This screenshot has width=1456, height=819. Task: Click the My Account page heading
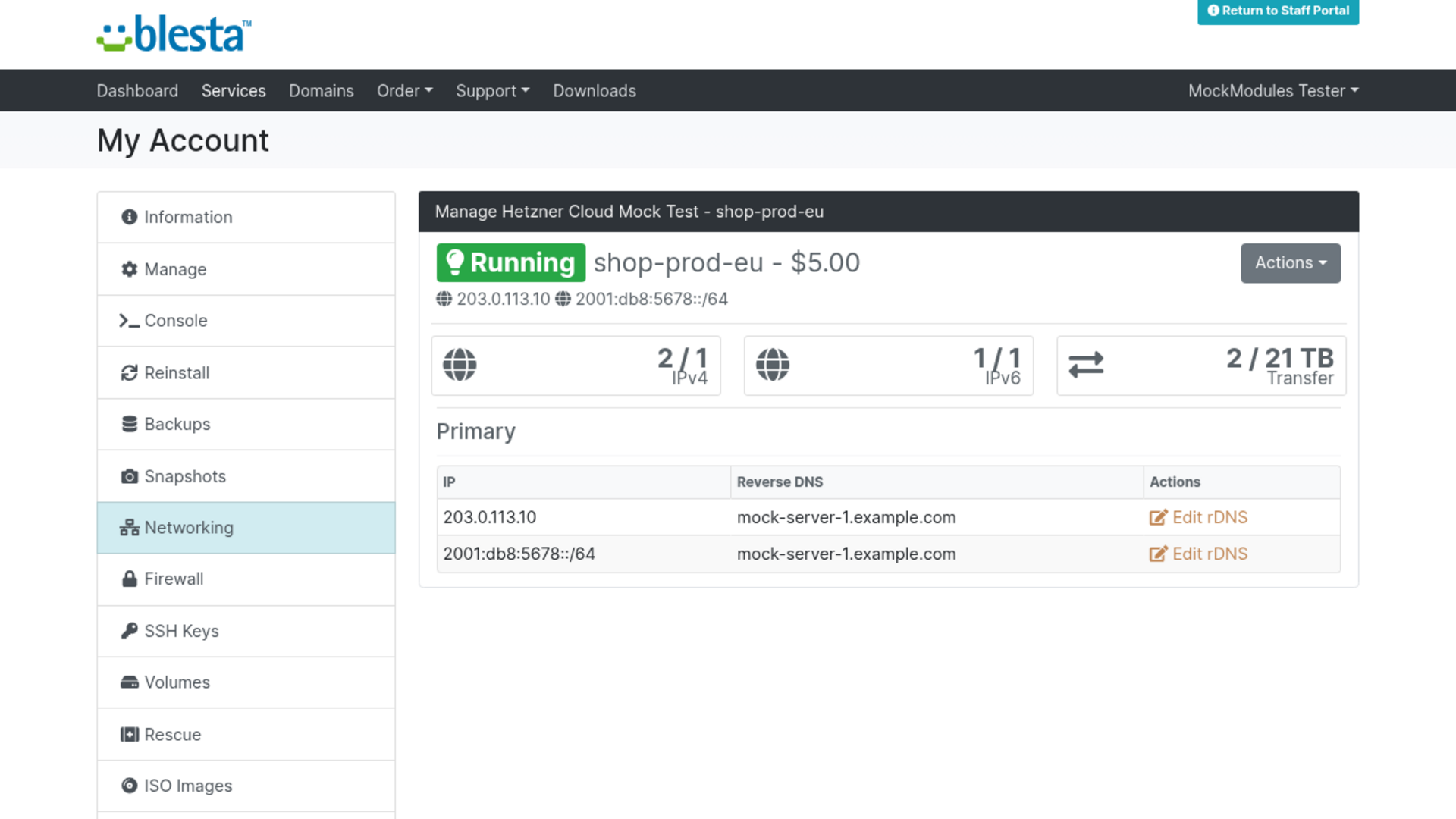pyautogui.click(x=183, y=141)
